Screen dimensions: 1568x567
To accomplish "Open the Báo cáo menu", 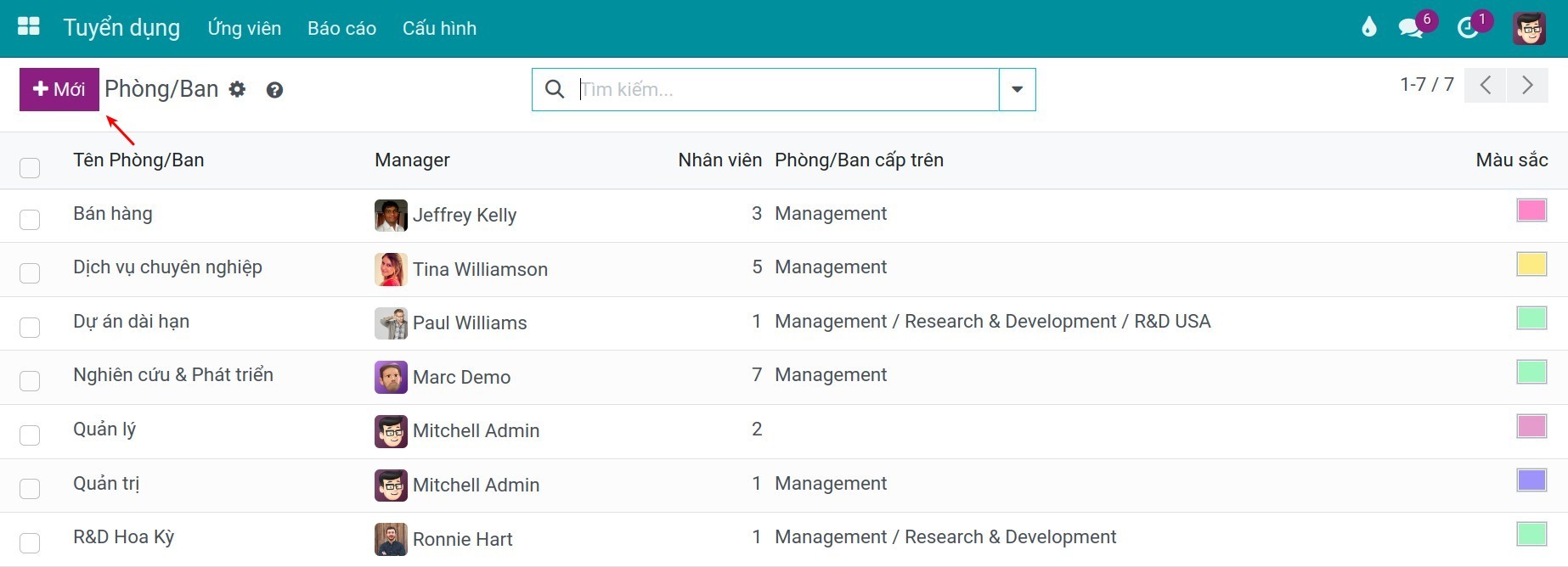I will (x=341, y=28).
